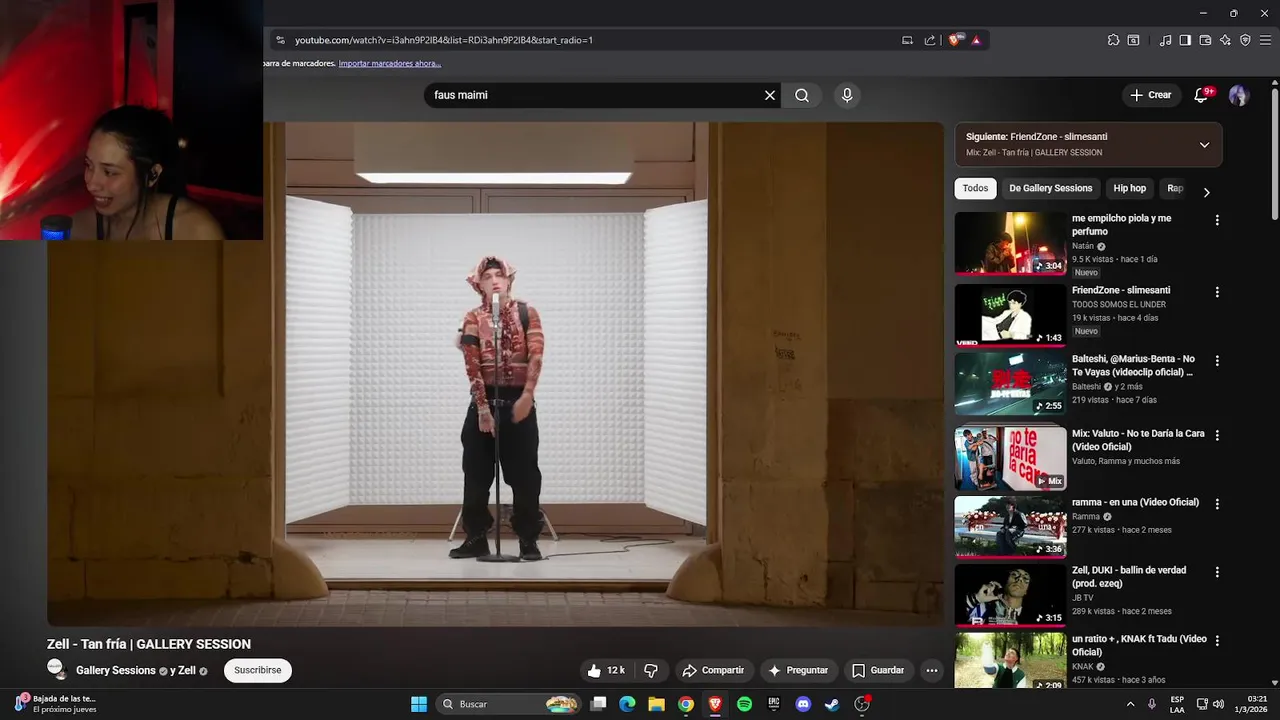Open options for 'Mix: Valuto' entry
Screen dimensions: 1280x720
[x=1217, y=435]
